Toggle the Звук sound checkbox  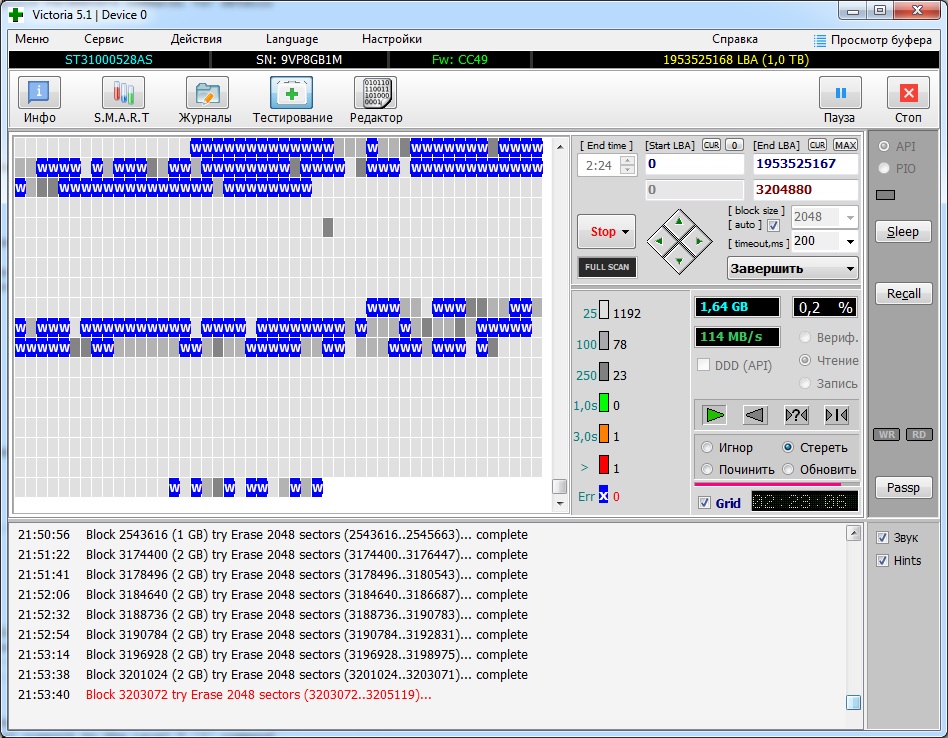coord(882,537)
